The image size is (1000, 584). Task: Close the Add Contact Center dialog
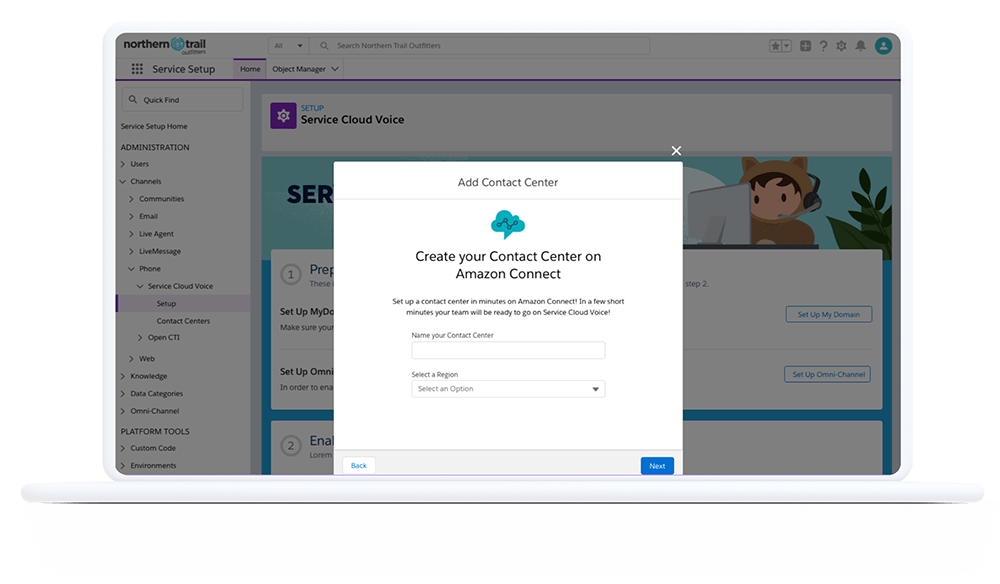click(676, 150)
